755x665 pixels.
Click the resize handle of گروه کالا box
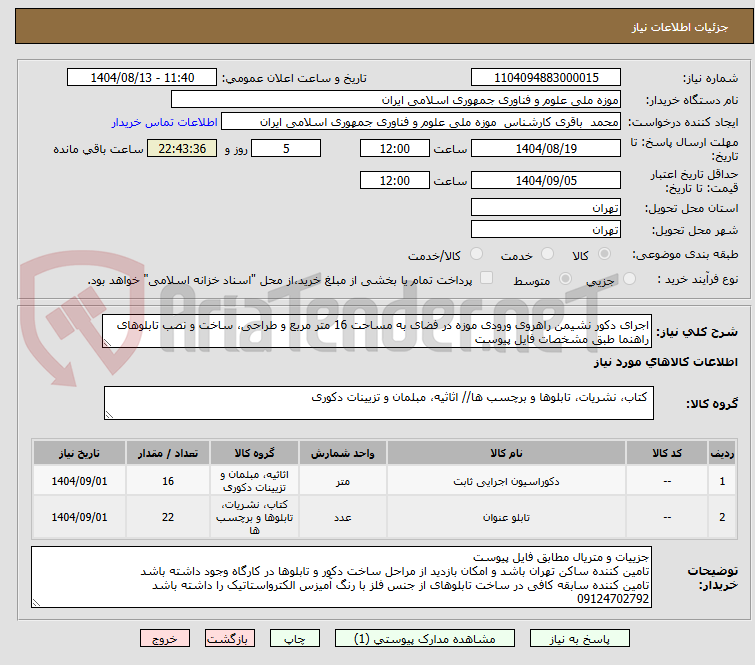click(x=109, y=415)
